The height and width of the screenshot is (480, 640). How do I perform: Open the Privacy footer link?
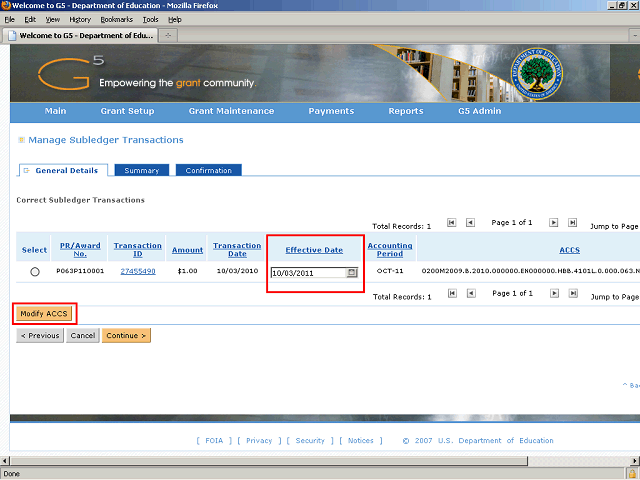(259, 440)
